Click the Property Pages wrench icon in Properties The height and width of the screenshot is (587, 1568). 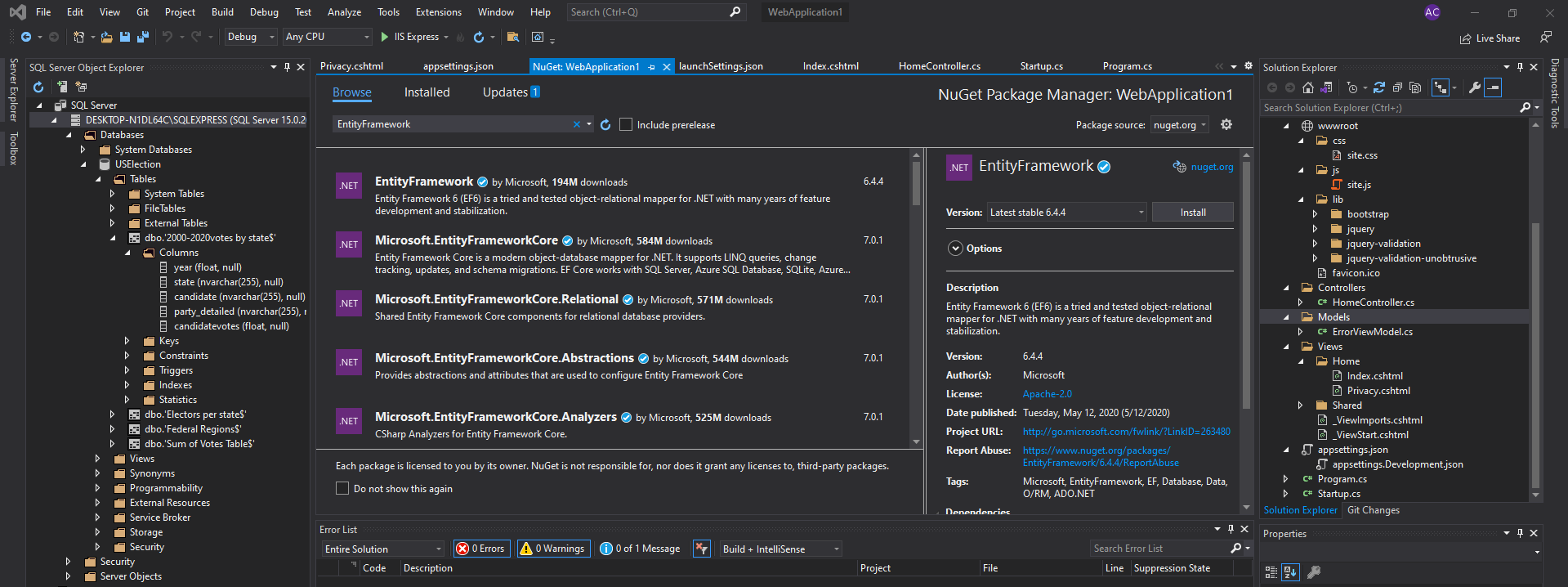pyautogui.click(x=1314, y=572)
